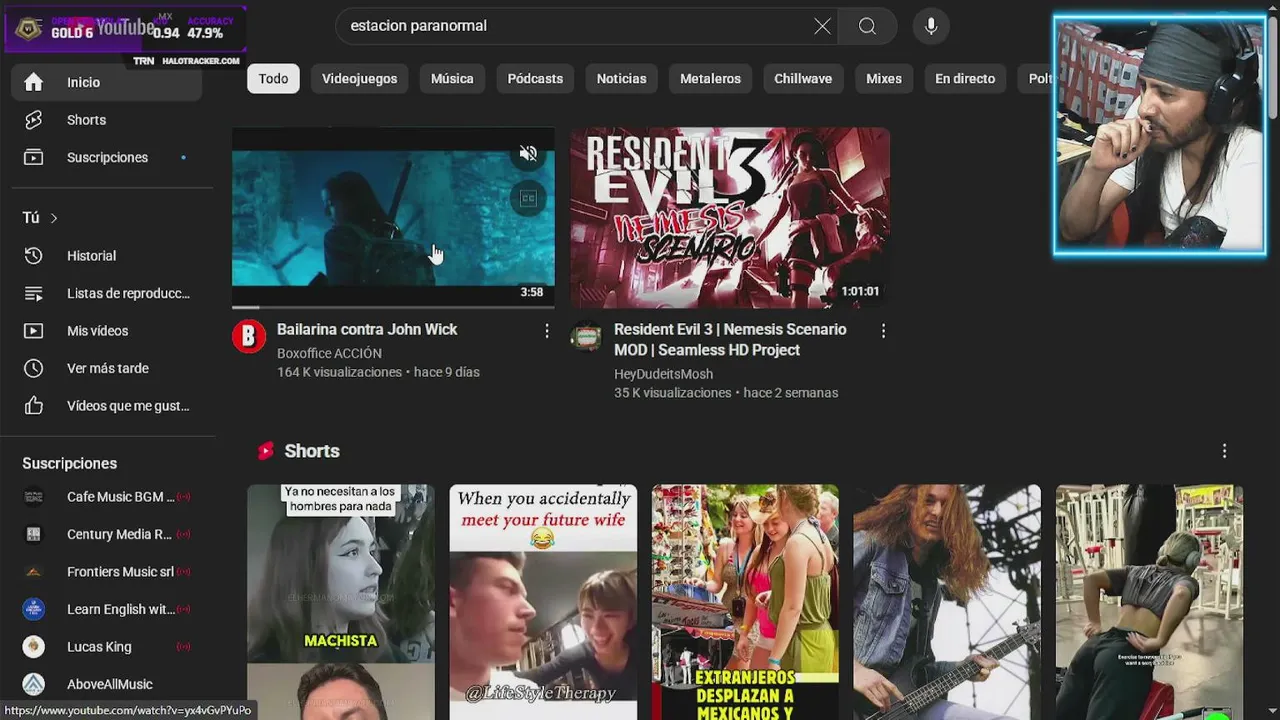This screenshot has width=1280, height=720.
Task: Start voice search with the microphone
Action: coord(931,26)
